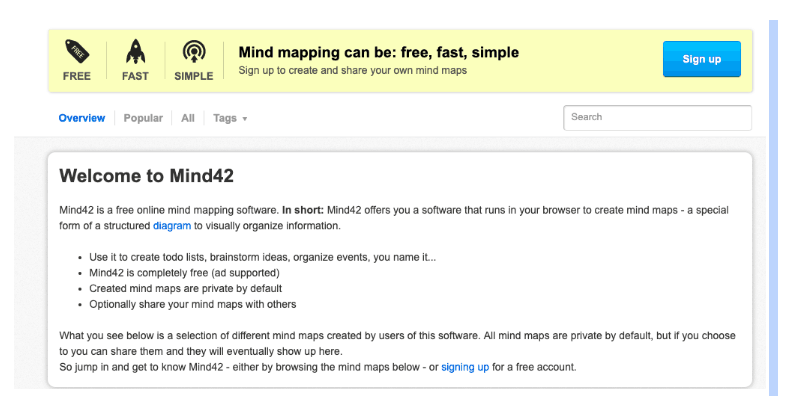
Task: Click the bullet 'Mind42 is completely free'
Action: (184, 273)
